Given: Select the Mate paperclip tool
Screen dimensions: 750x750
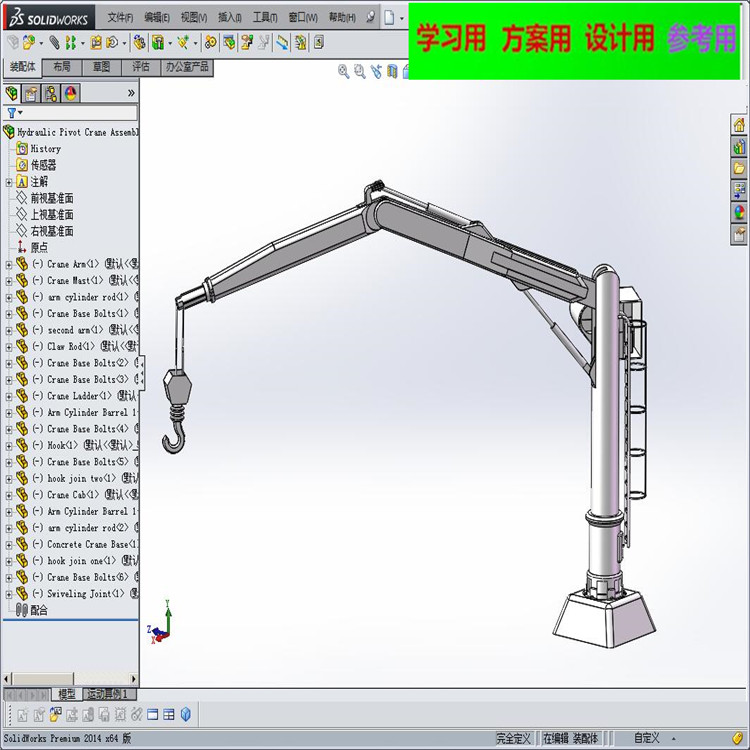Looking at the screenshot, I should [54, 43].
